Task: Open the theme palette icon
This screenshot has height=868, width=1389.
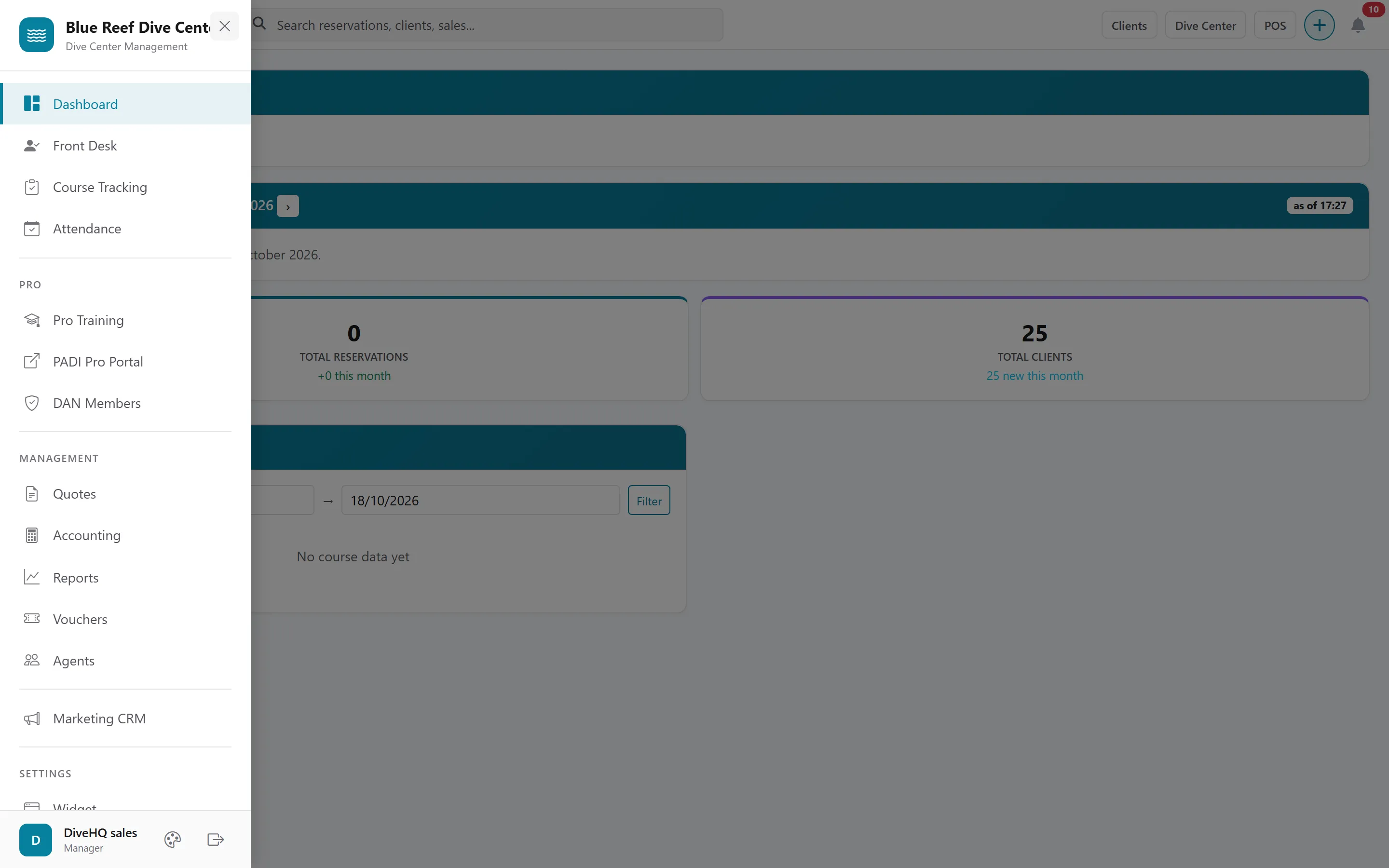Action: [x=173, y=840]
